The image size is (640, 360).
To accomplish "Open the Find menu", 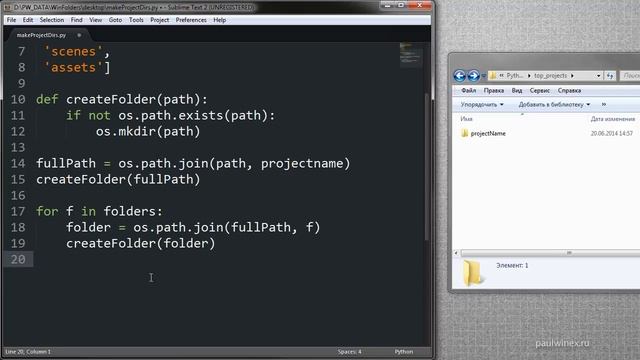I will click(76, 20).
